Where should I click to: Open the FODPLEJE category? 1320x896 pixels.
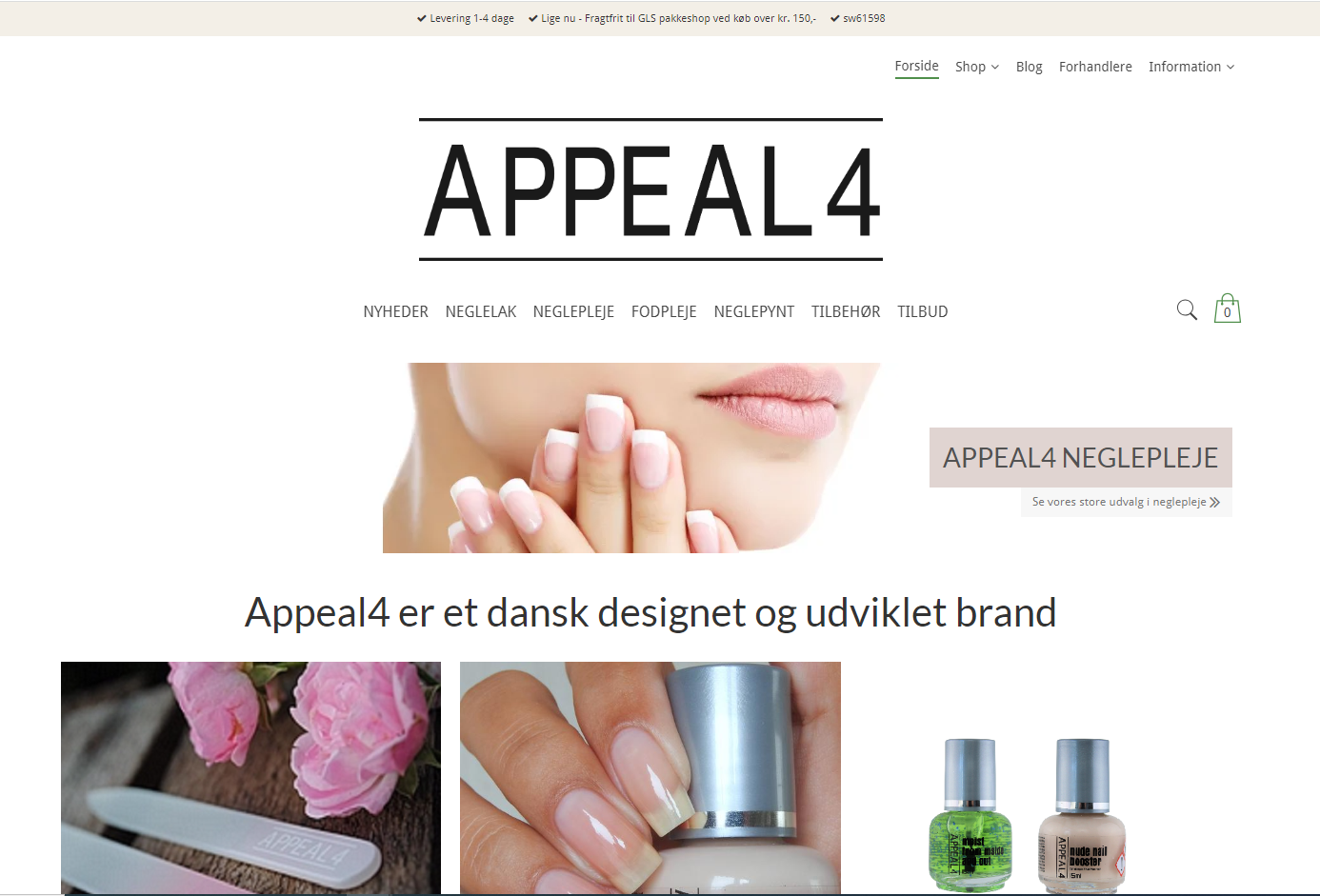click(x=664, y=311)
